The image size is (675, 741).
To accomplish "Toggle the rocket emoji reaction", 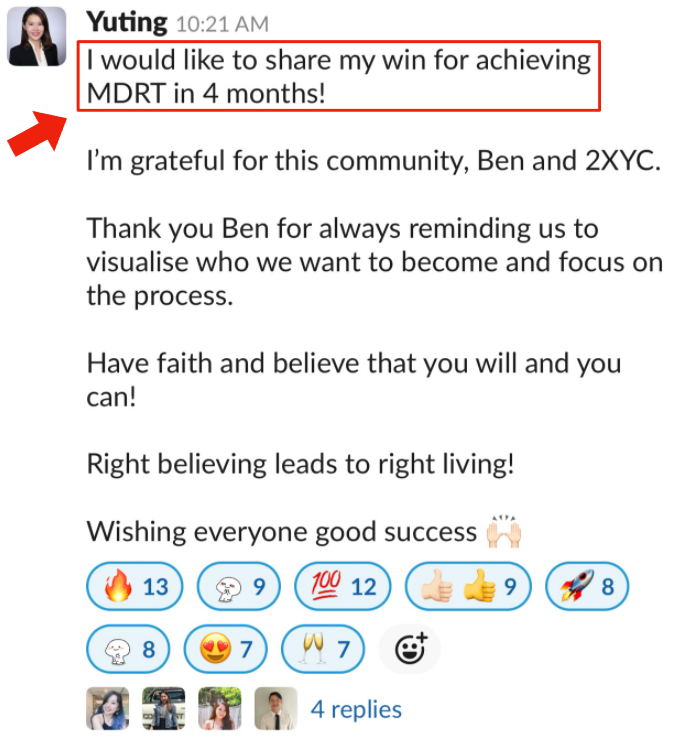I will pyautogui.click(x=587, y=586).
